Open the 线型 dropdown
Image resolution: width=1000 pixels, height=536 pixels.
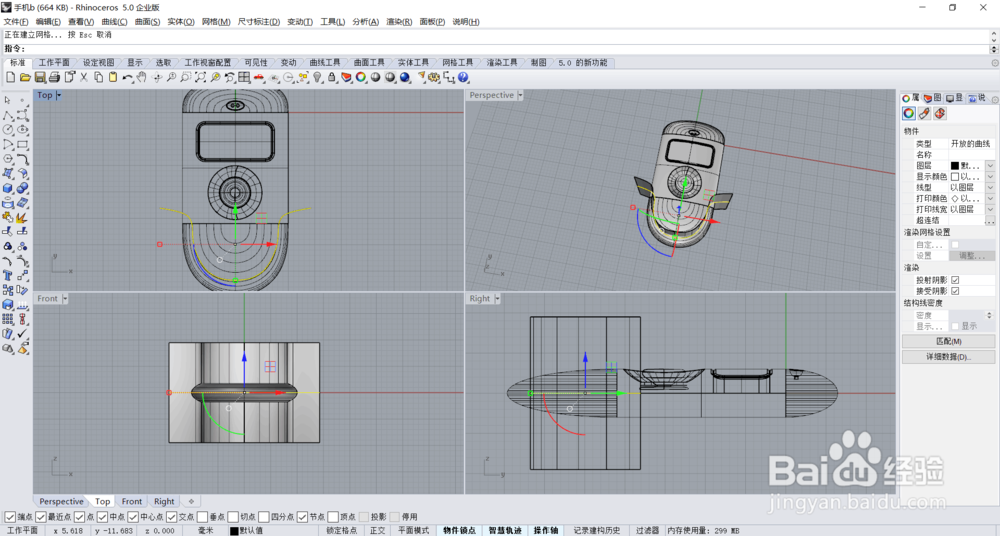(990, 188)
